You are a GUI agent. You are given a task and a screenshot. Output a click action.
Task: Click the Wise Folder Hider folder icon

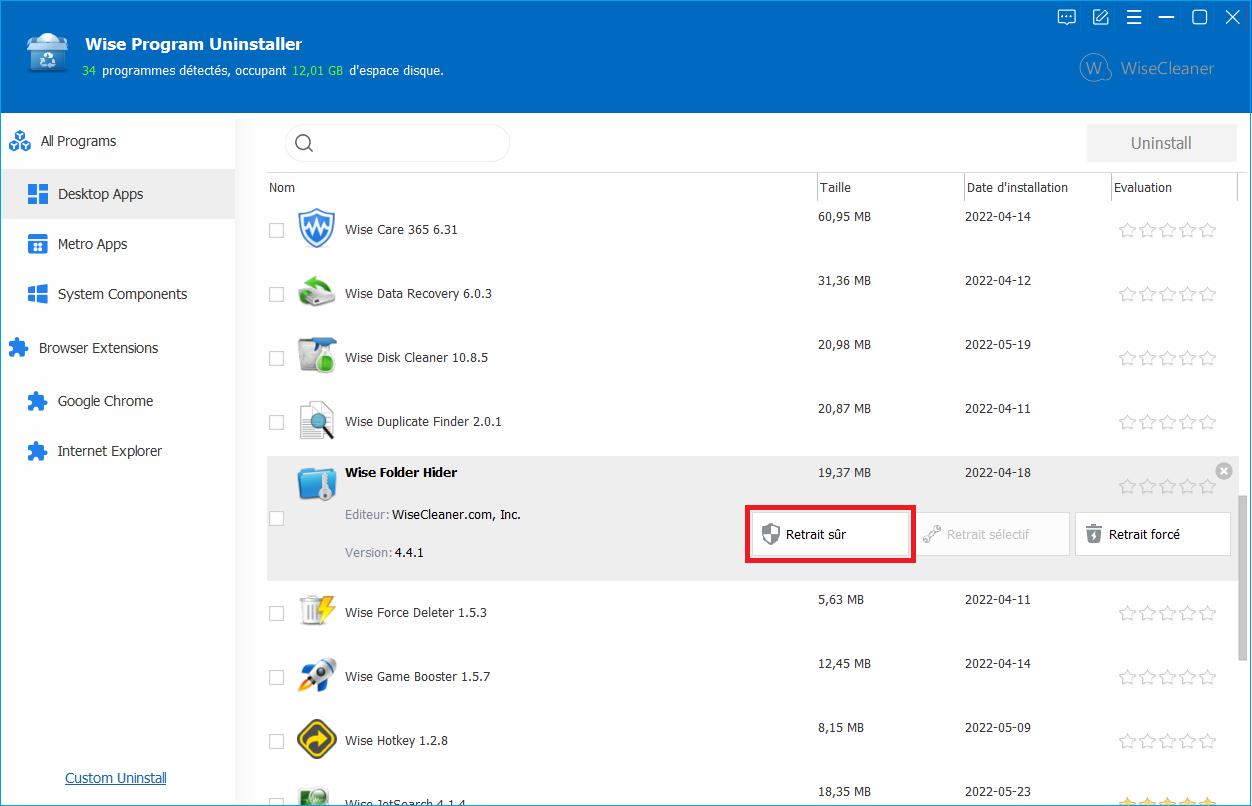(317, 482)
